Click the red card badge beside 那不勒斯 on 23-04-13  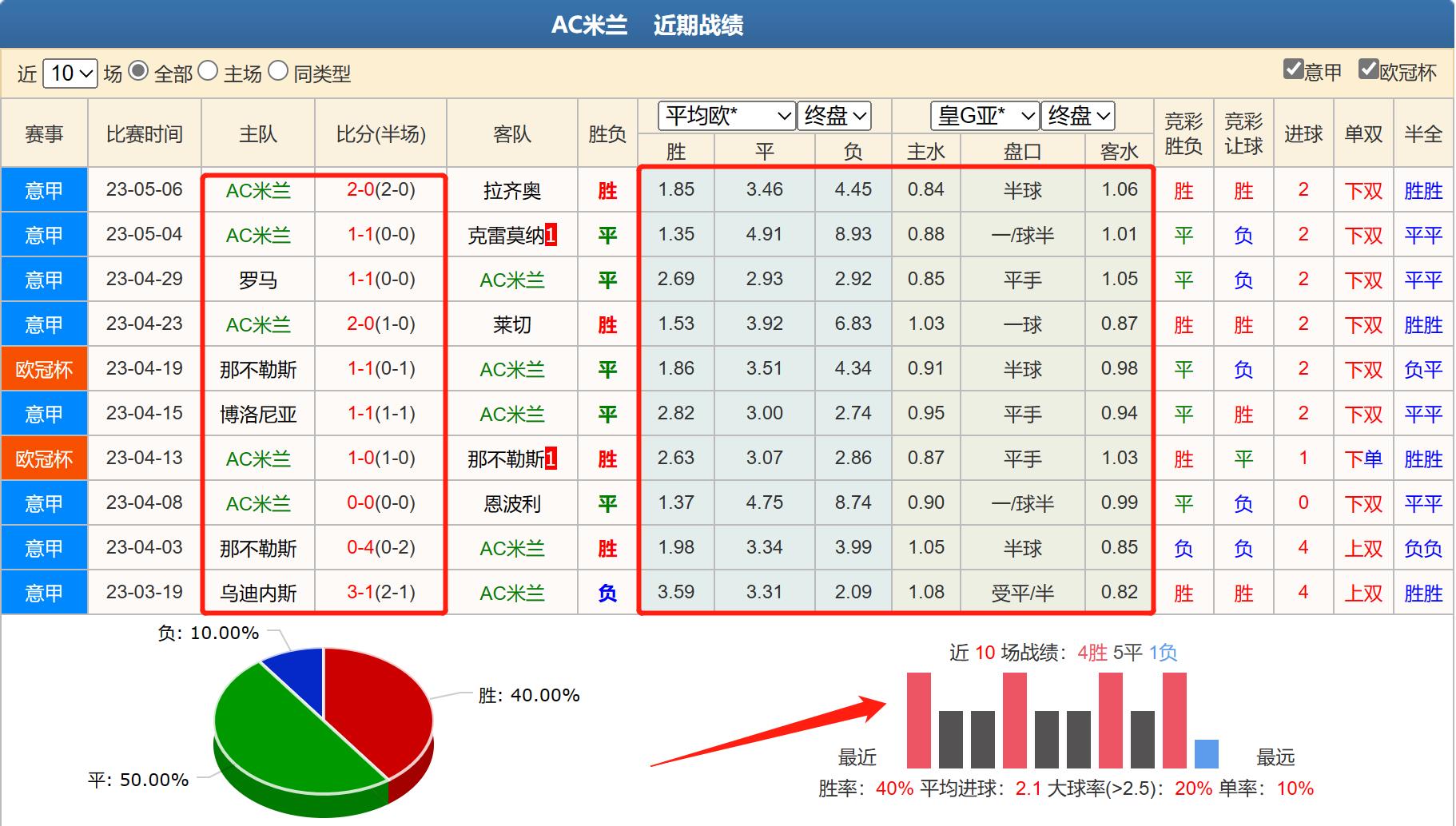pos(551,459)
